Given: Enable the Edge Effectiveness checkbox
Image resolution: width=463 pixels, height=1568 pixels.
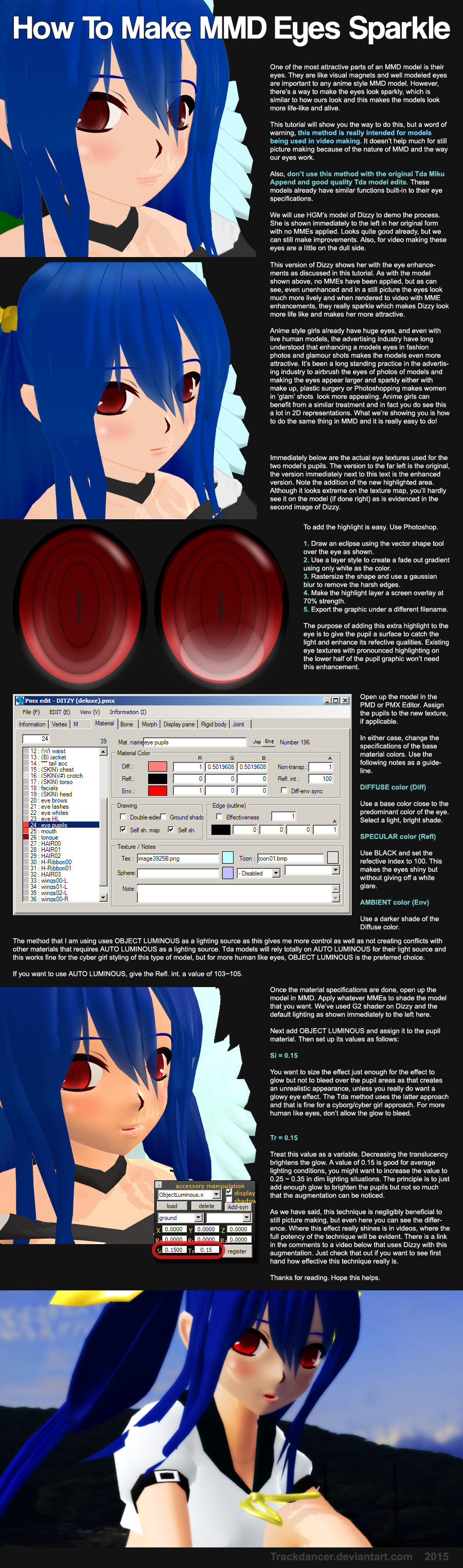Looking at the screenshot, I should (219, 817).
